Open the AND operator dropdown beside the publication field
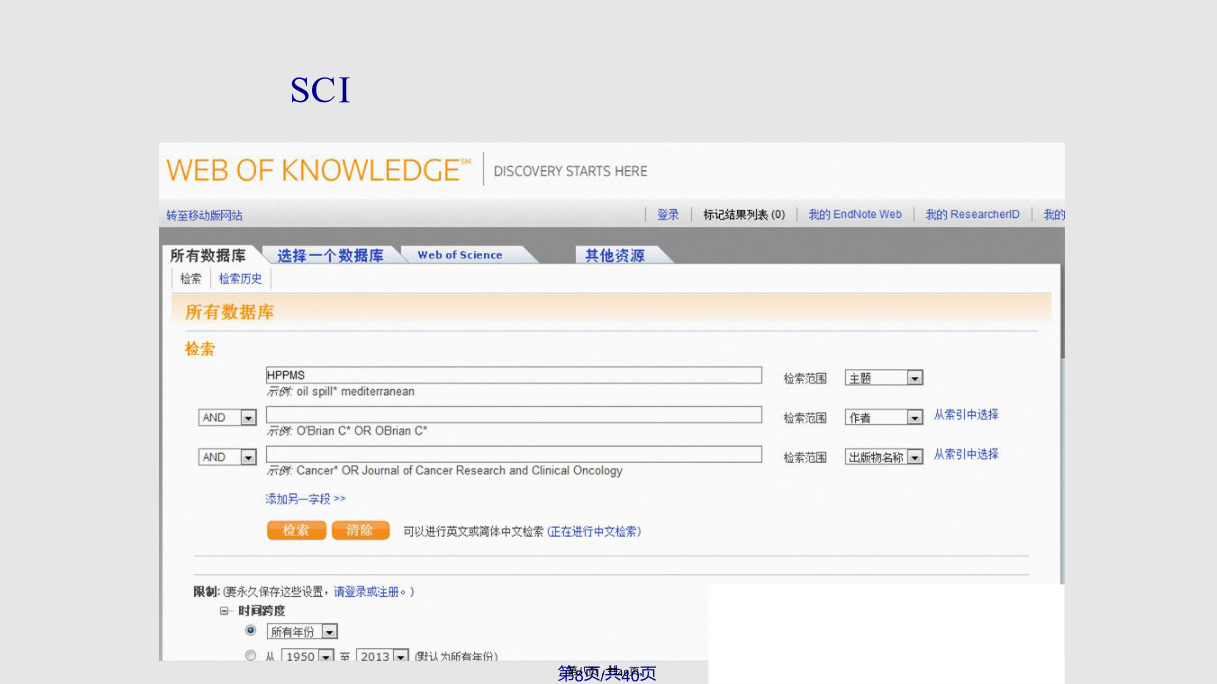This screenshot has width=1217, height=684. [228, 457]
